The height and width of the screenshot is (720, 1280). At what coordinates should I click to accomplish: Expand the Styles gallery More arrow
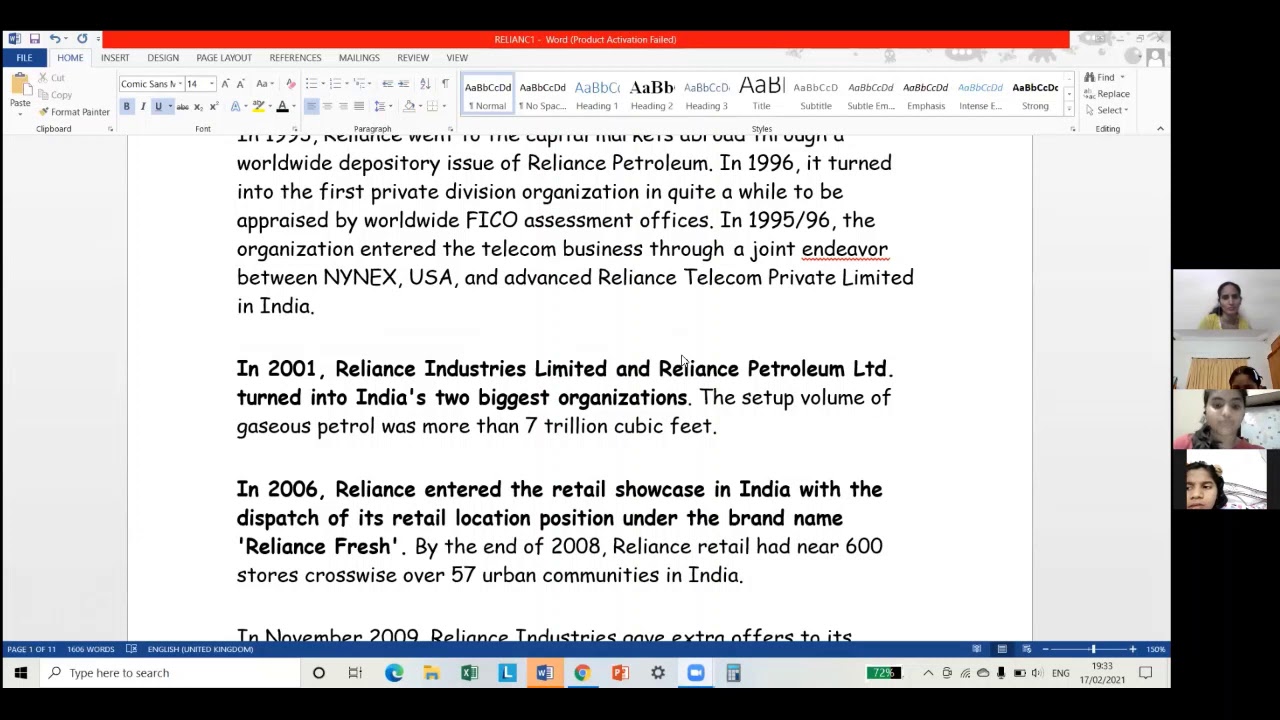(1069, 109)
